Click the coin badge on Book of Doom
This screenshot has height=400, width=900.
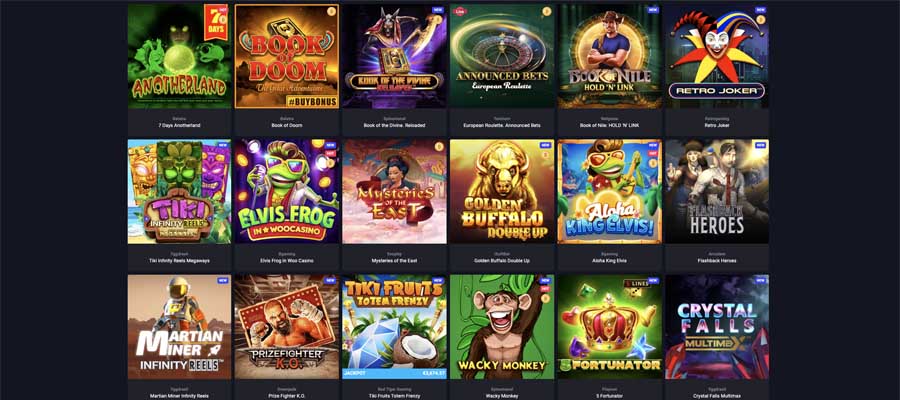coord(331,11)
